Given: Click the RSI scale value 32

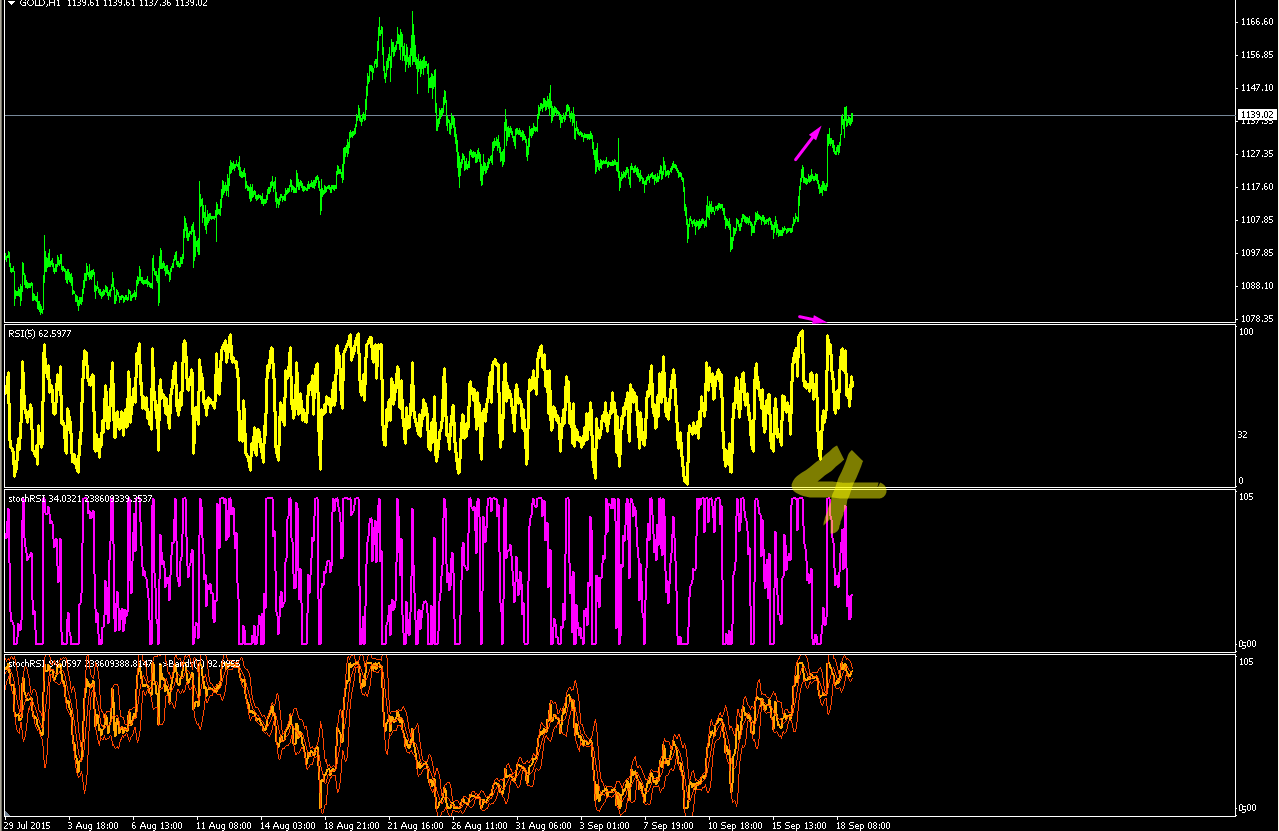Looking at the screenshot, I should tap(1244, 435).
